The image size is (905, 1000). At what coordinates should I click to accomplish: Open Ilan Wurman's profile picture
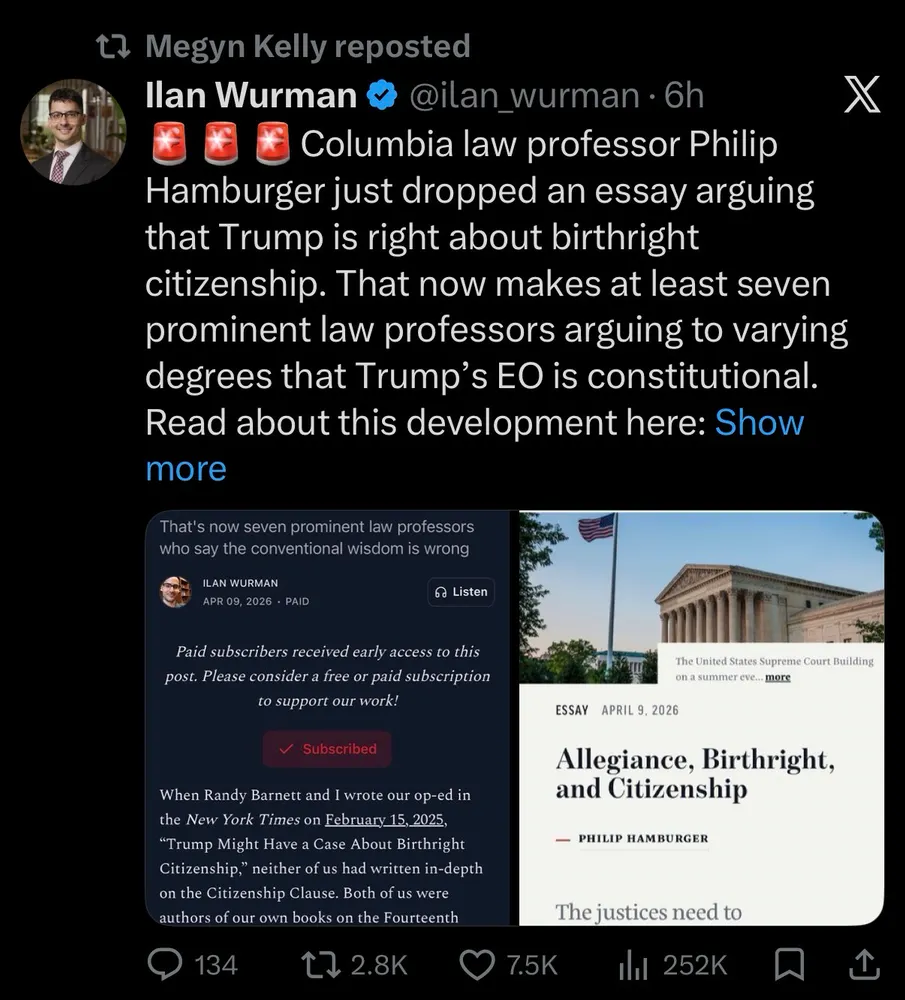73,132
